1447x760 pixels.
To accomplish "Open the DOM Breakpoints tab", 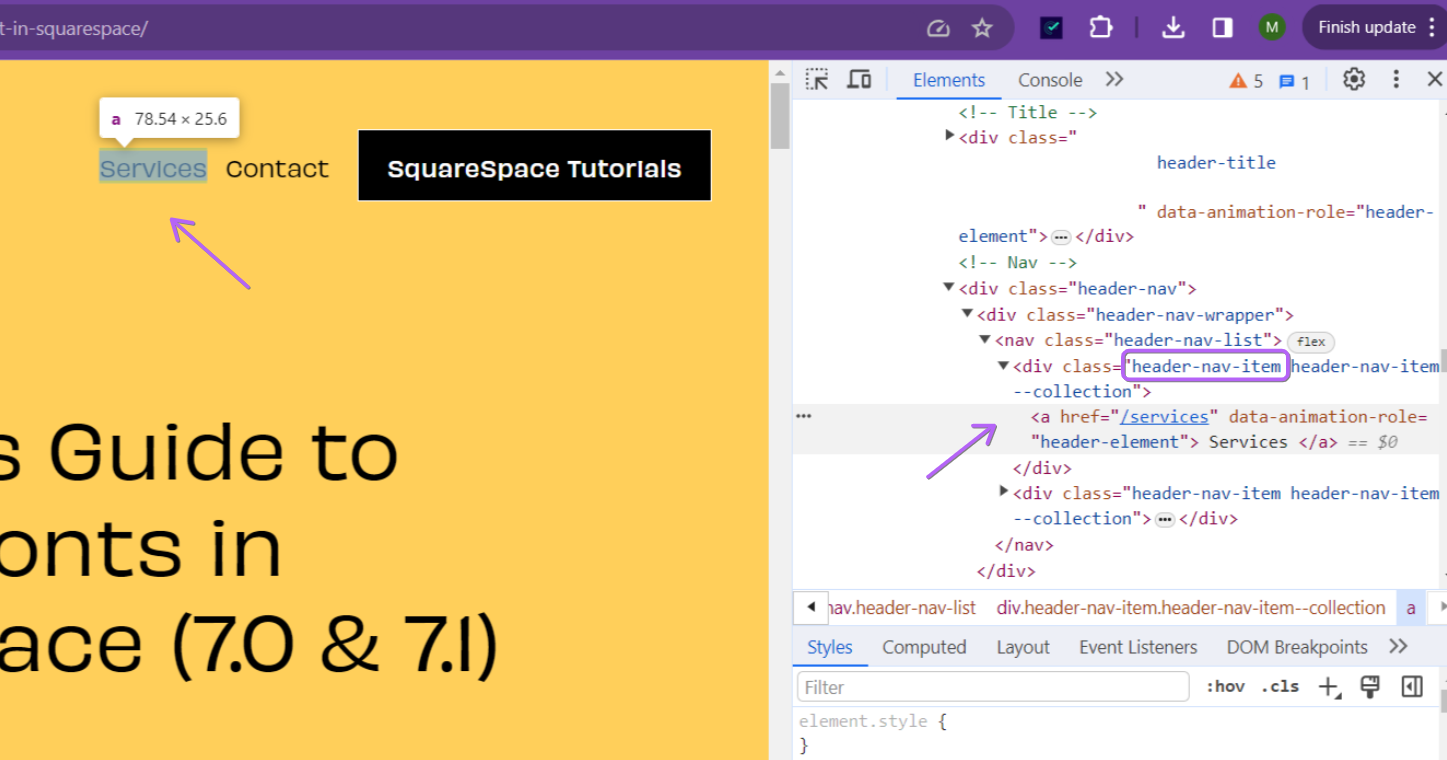I will pyautogui.click(x=1297, y=648).
